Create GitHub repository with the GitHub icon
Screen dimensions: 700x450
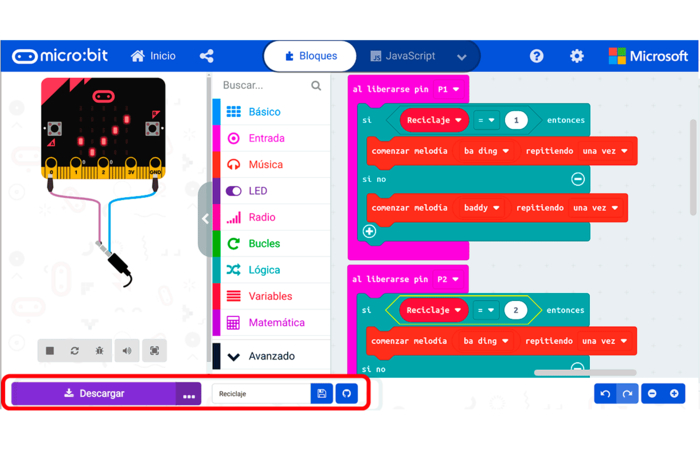[347, 394]
